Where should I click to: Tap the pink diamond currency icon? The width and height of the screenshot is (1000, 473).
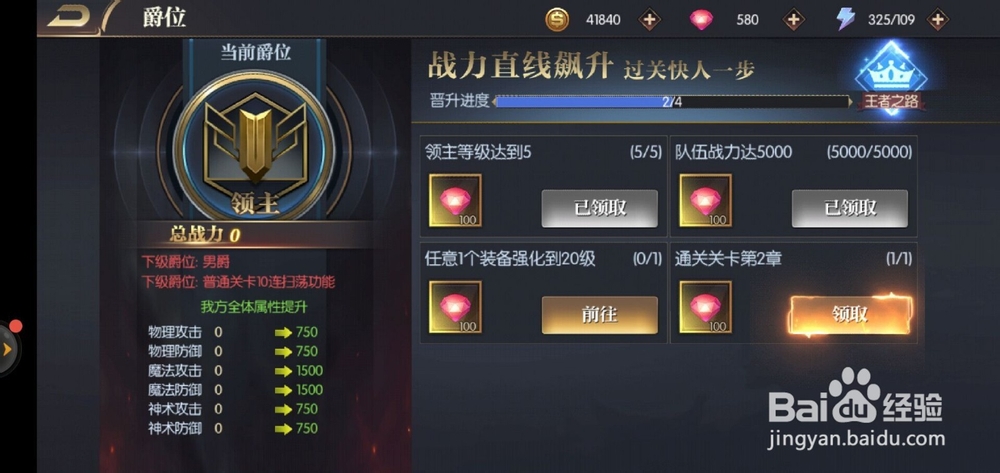[x=702, y=20]
